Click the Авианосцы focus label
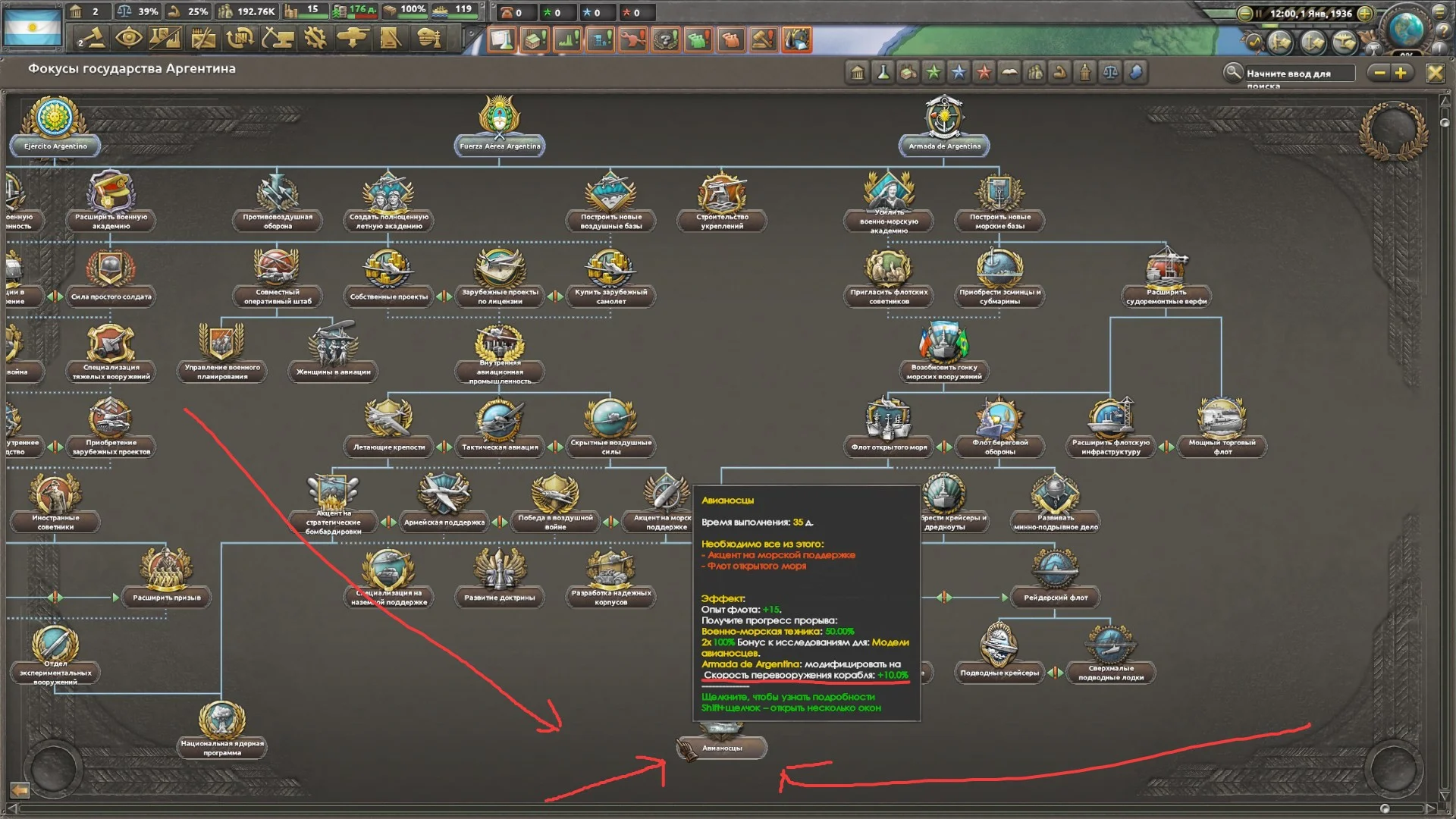Image resolution: width=1456 pixels, height=819 pixels. [x=722, y=748]
